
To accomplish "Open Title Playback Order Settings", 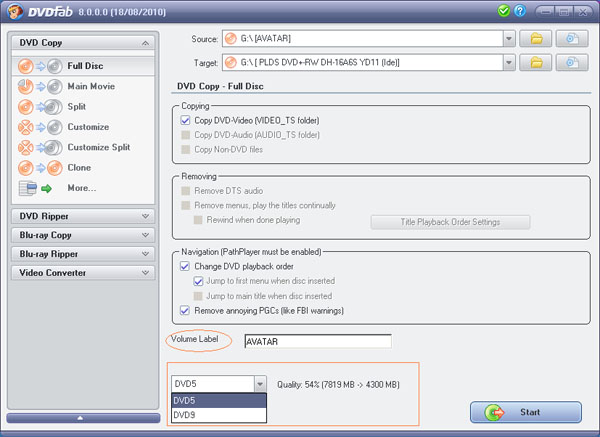I will pos(450,222).
